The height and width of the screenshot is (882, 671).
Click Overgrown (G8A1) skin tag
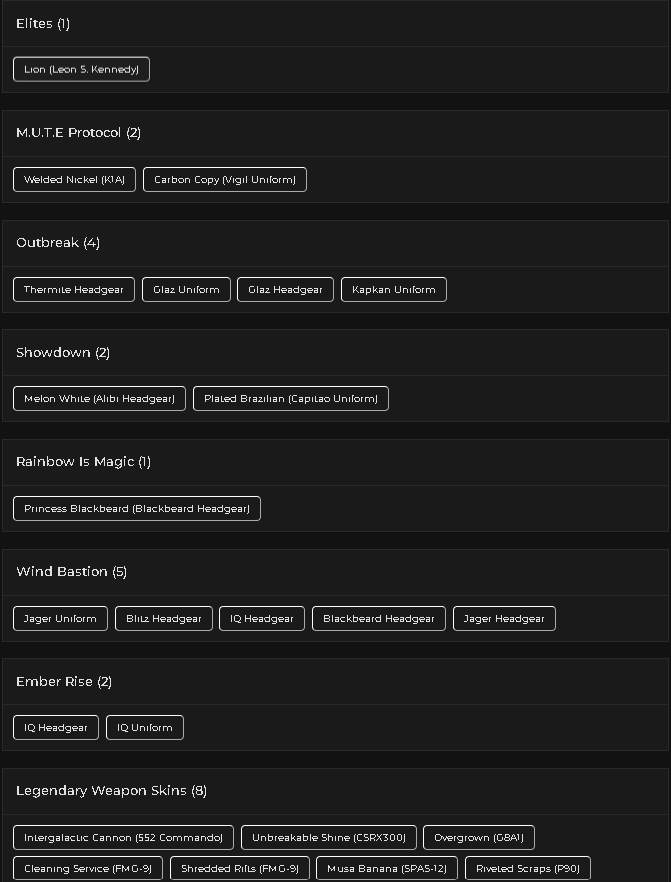point(479,838)
